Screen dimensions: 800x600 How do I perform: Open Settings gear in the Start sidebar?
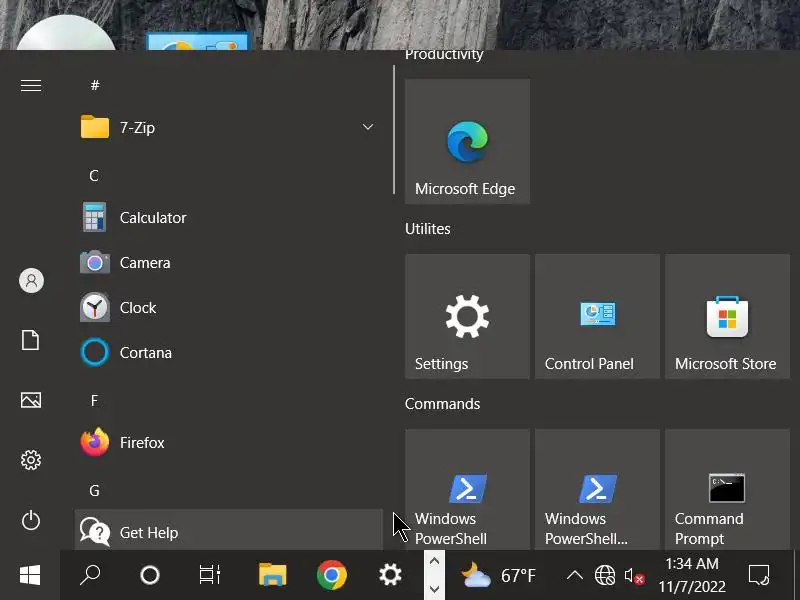[x=31, y=460]
